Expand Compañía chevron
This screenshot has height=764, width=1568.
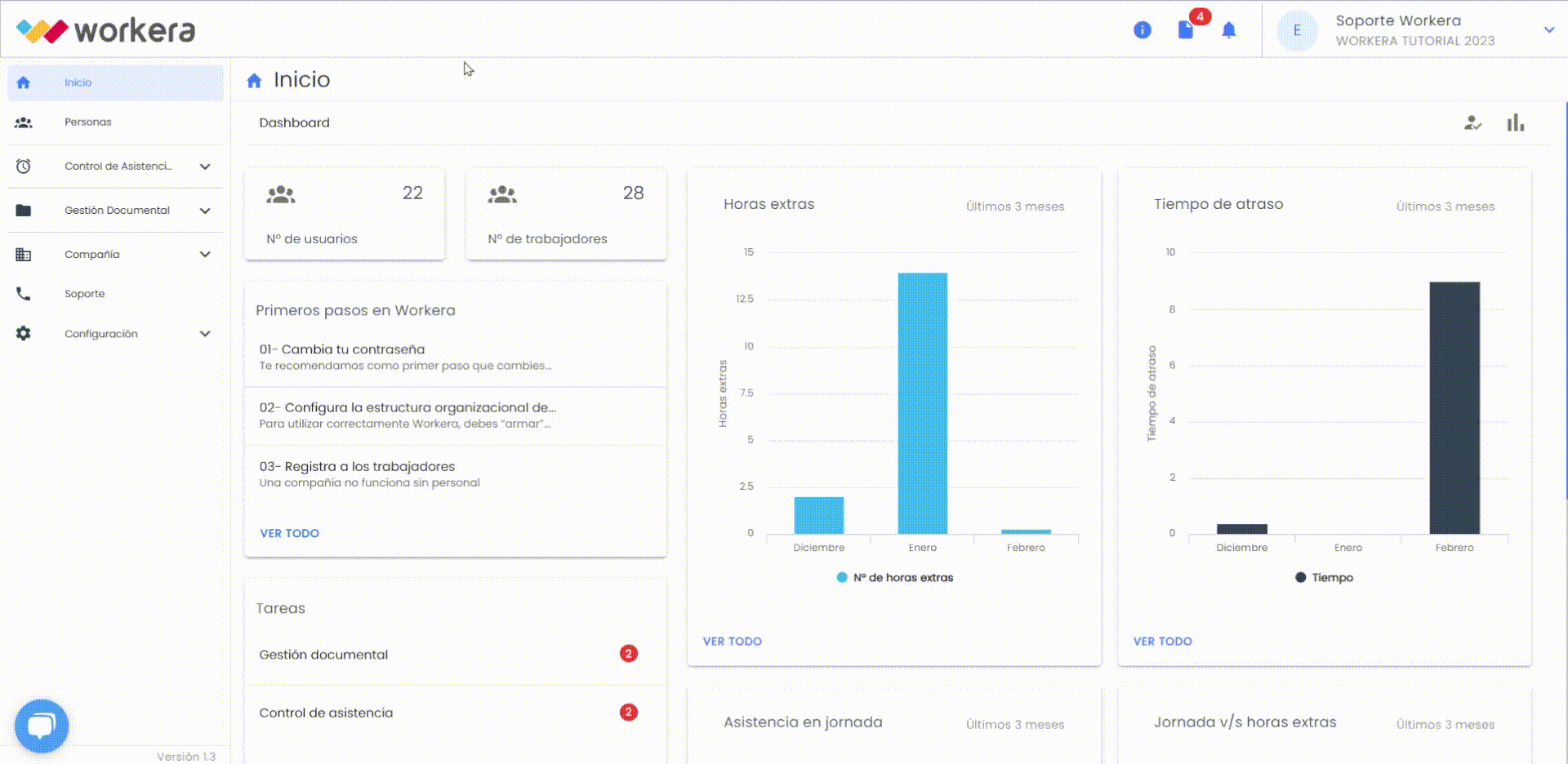tap(205, 255)
